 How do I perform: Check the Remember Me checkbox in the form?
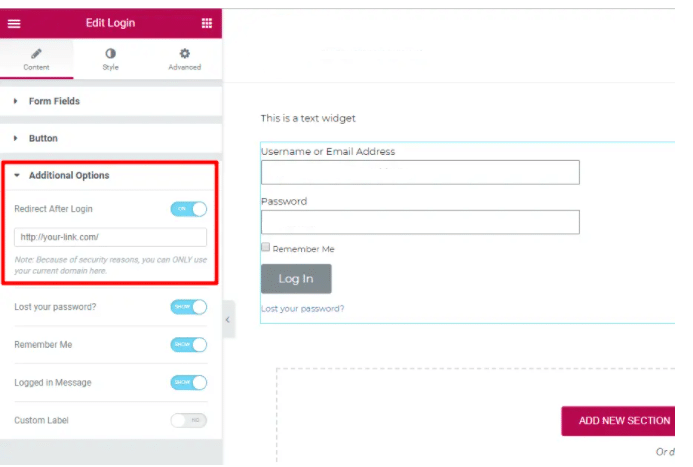coord(265,247)
